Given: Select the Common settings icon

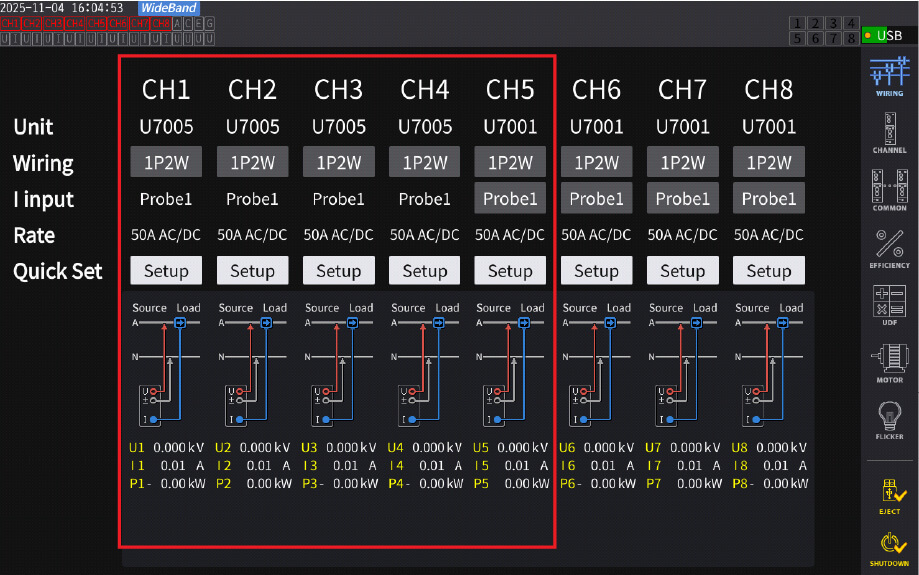Looking at the screenshot, I should click(x=889, y=190).
